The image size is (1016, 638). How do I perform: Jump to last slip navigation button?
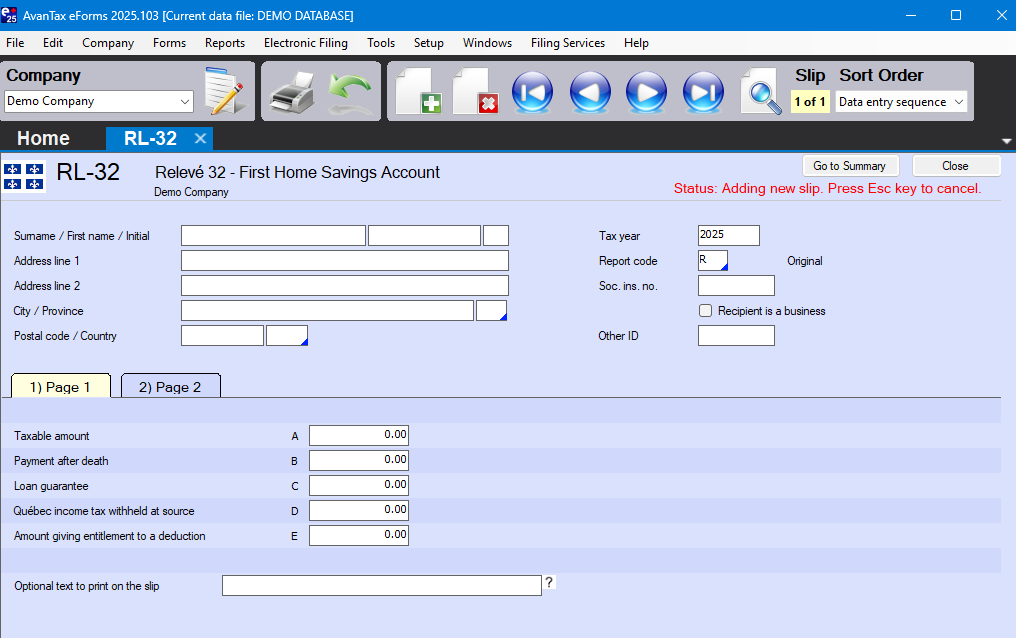coord(703,92)
